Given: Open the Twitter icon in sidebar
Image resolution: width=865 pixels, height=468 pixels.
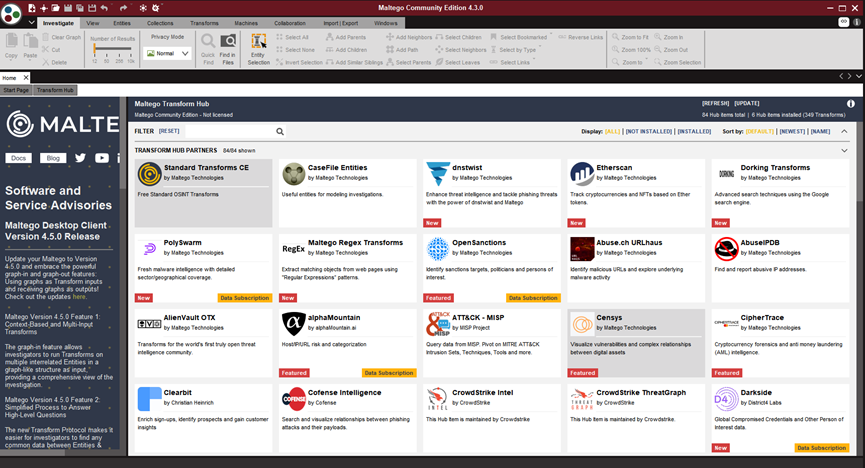Looking at the screenshot, I should (x=81, y=158).
